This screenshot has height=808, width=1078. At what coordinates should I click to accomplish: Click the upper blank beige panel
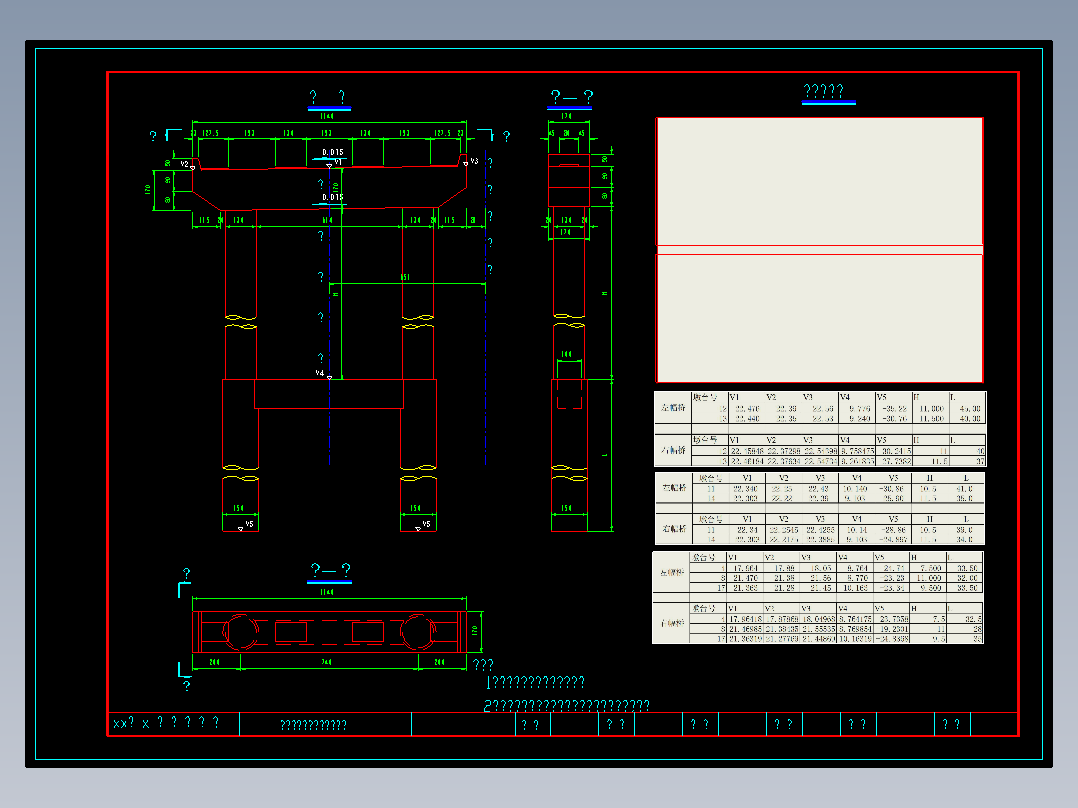820,182
